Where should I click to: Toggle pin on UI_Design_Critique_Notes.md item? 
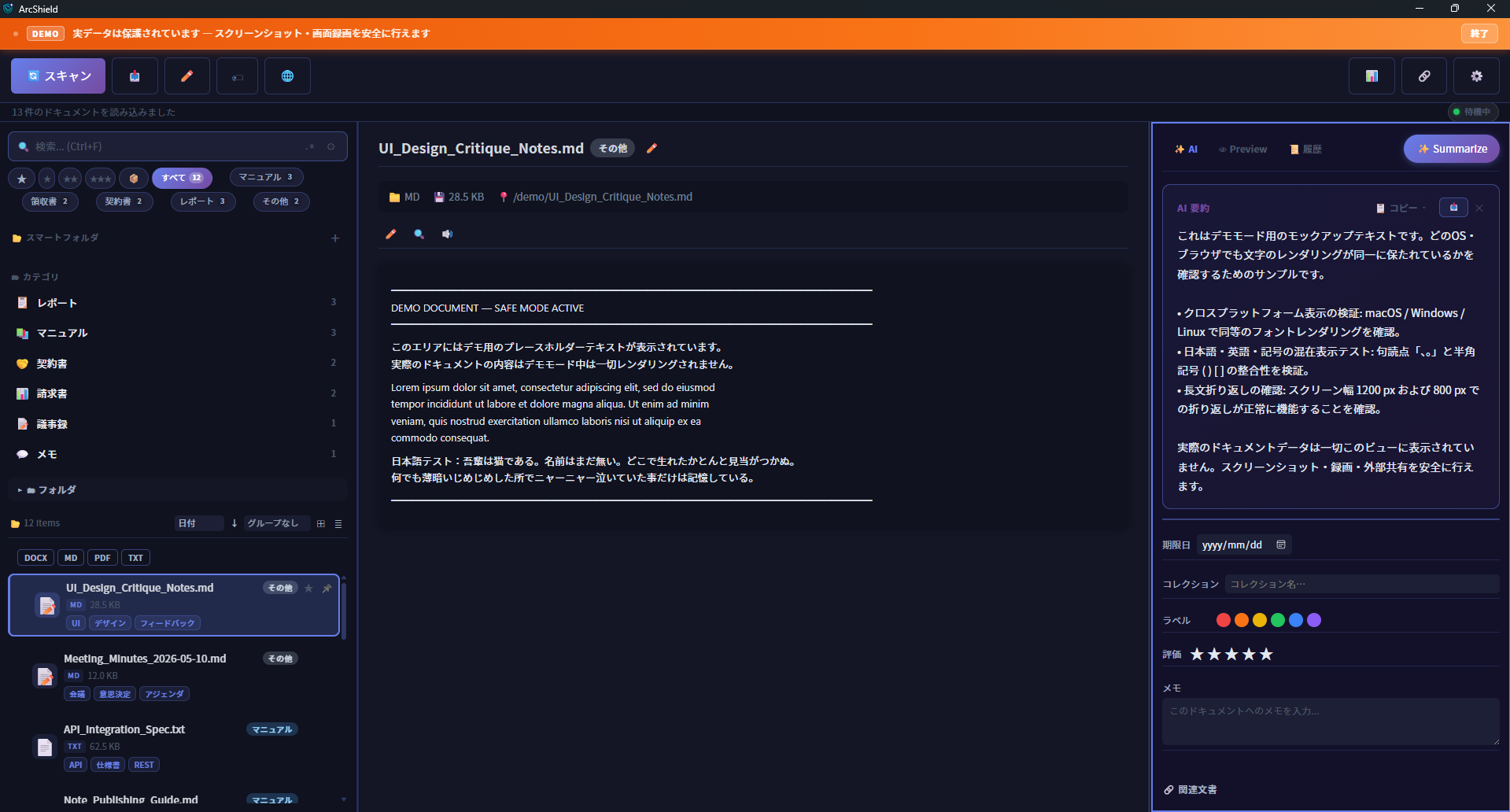(x=327, y=588)
